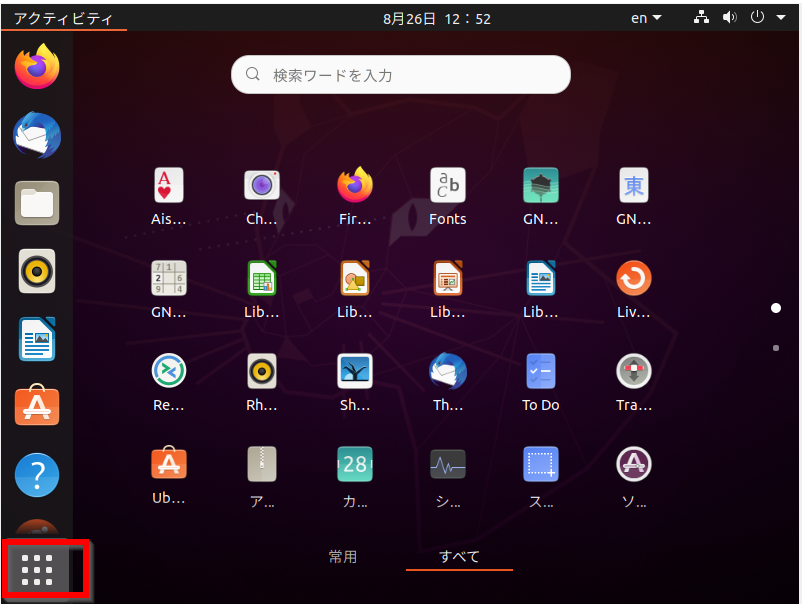The image size is (802, 604).
Task: Switch to the 常用 tab
Action: coord(343,556)
